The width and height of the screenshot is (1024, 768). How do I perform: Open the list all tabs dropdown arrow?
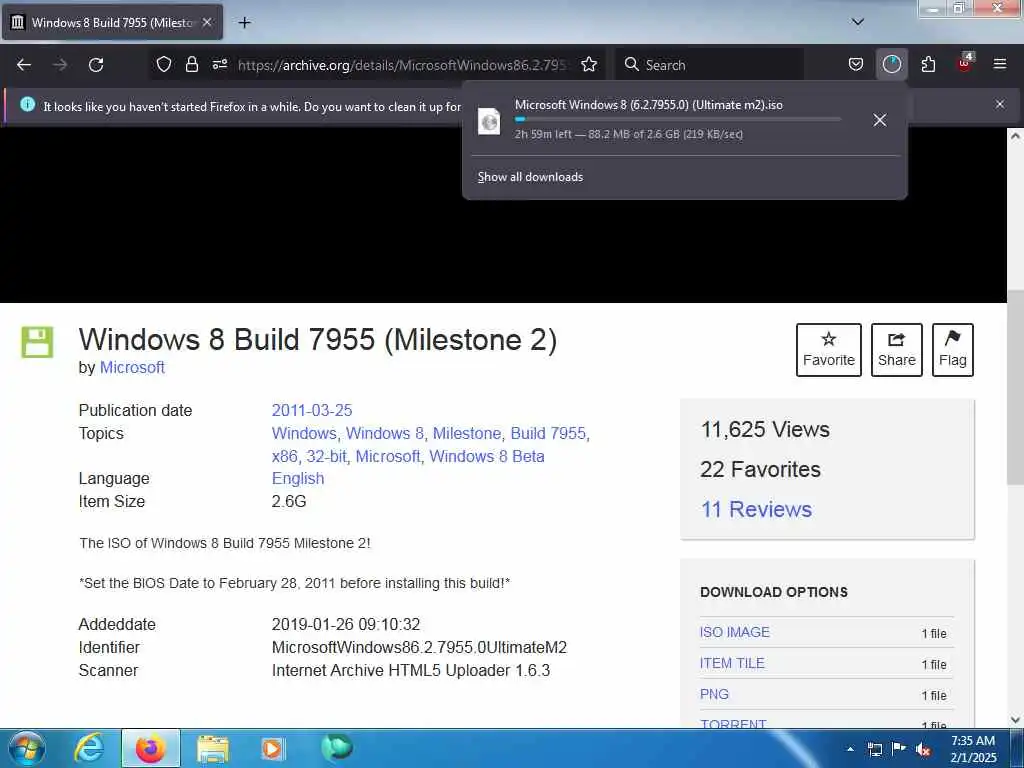click(858, 22)
